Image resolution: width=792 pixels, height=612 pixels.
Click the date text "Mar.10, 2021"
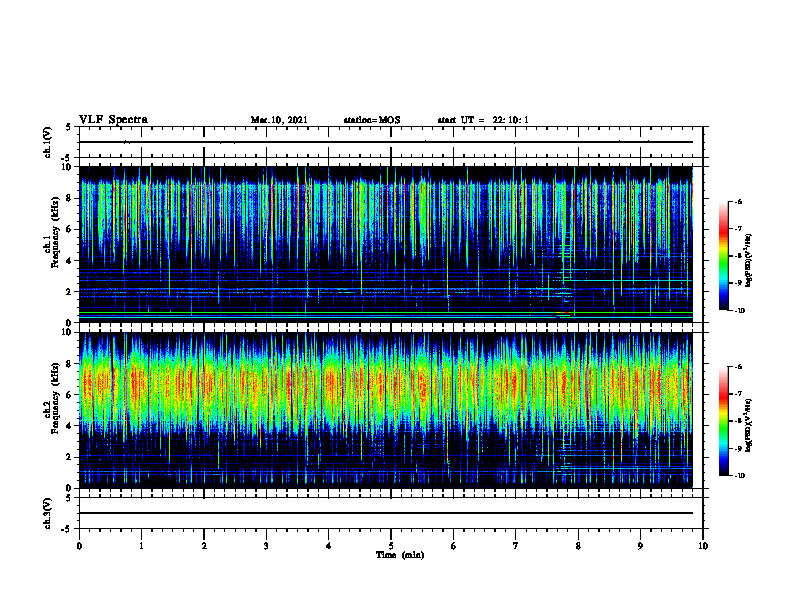tap(279, 120)
